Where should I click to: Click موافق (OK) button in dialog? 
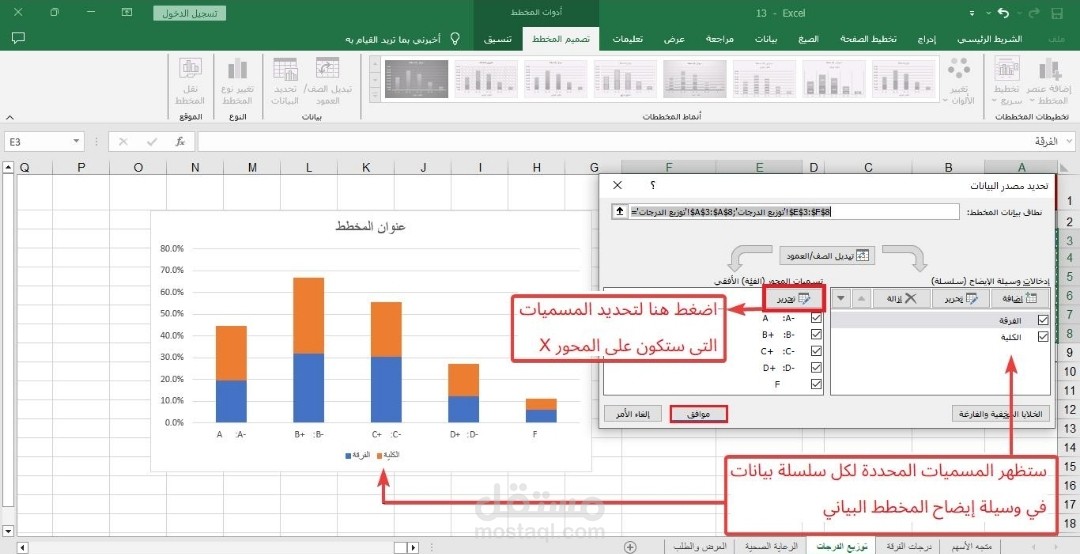(699, 413)
